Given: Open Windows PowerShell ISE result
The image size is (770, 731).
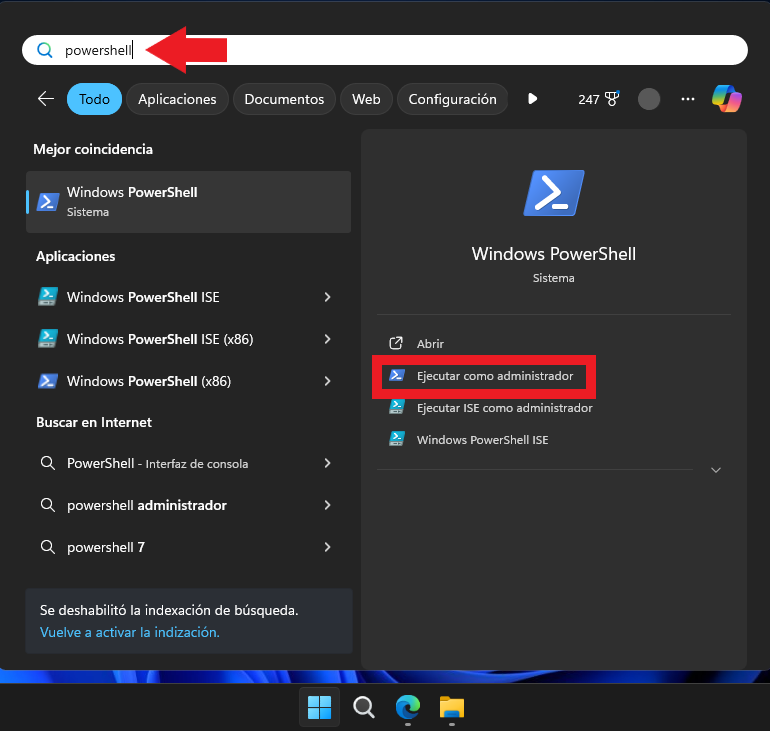Looking at the screenshot, I should pyautogui.click(x=142, y=297).
